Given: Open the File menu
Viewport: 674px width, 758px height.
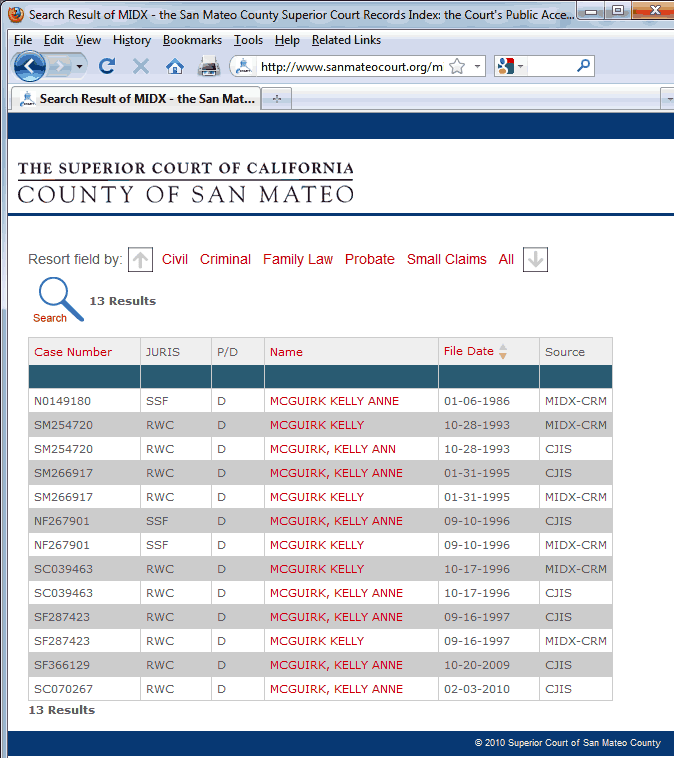Looking at the screenshot, I should pyautogui.click(x=23, y=40).
